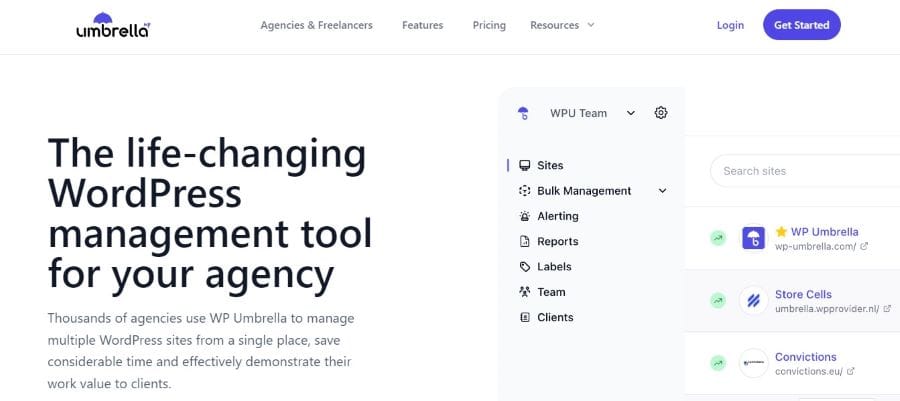Click Store Cells green status icon
The height and width of the screenshot is (401, 900).
[717, 300]
